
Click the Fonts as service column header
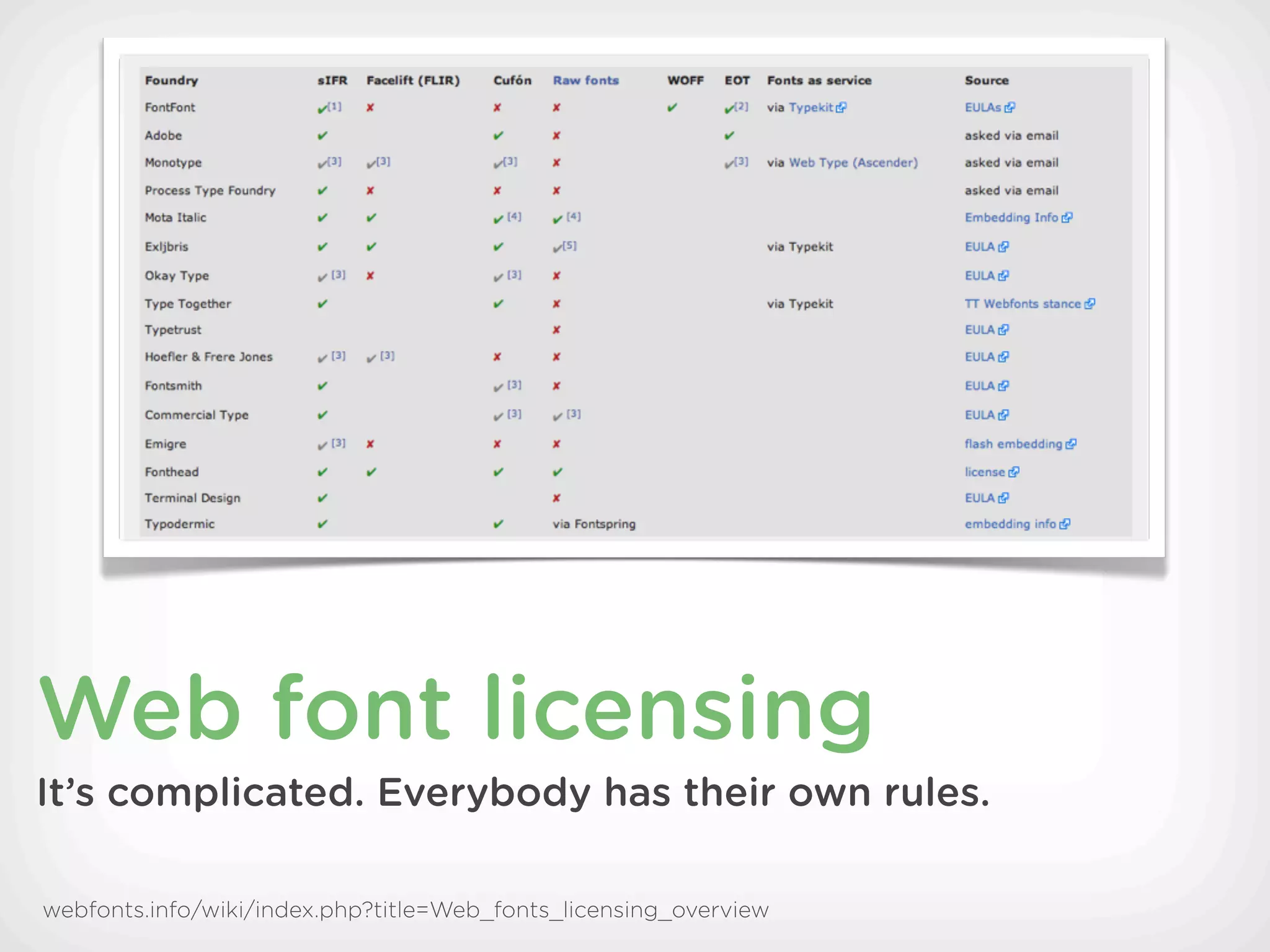(x=819, y=81)
